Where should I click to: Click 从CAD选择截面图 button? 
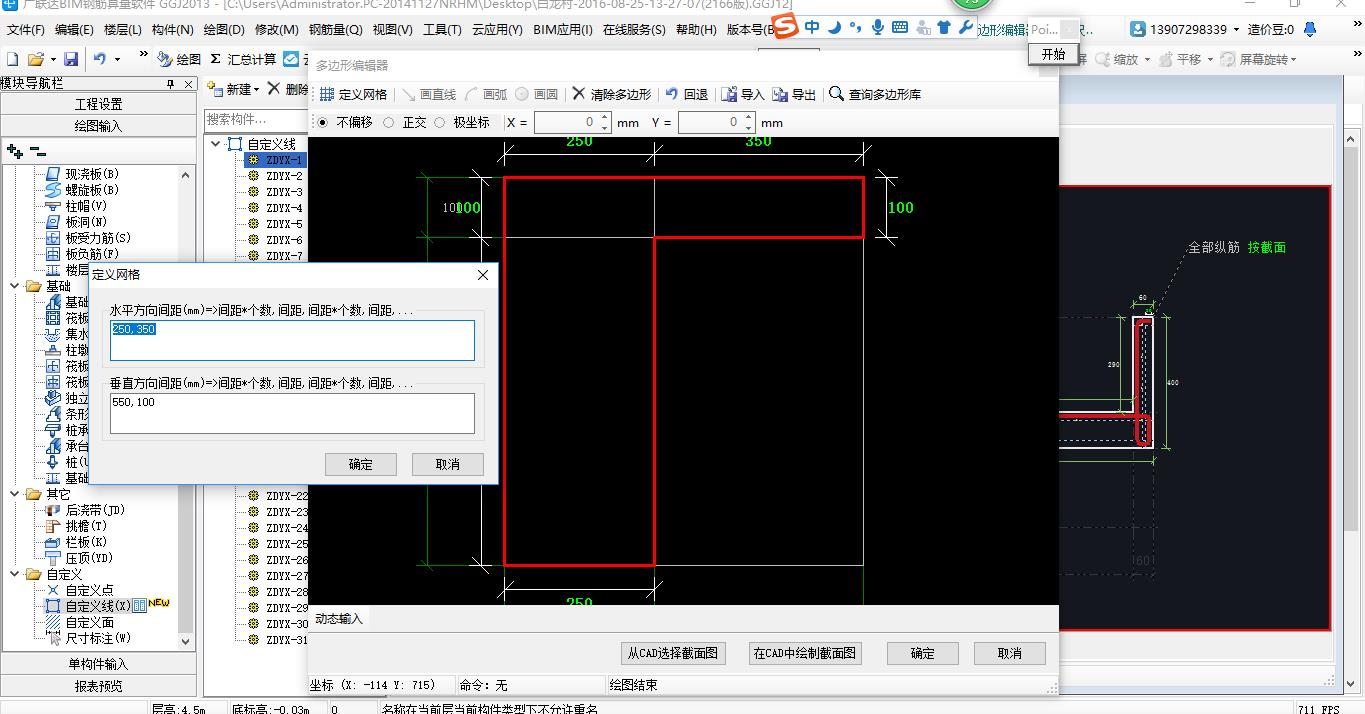pos(672,653)
